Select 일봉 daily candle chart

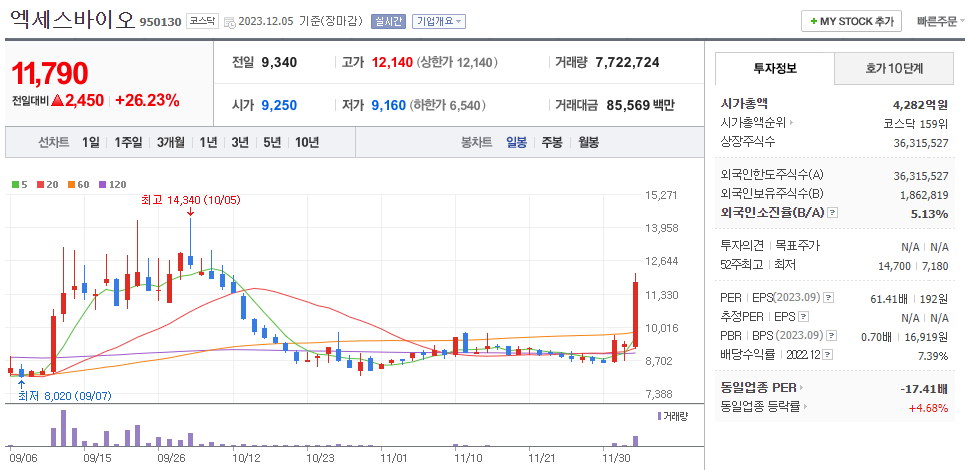(516, 143)
